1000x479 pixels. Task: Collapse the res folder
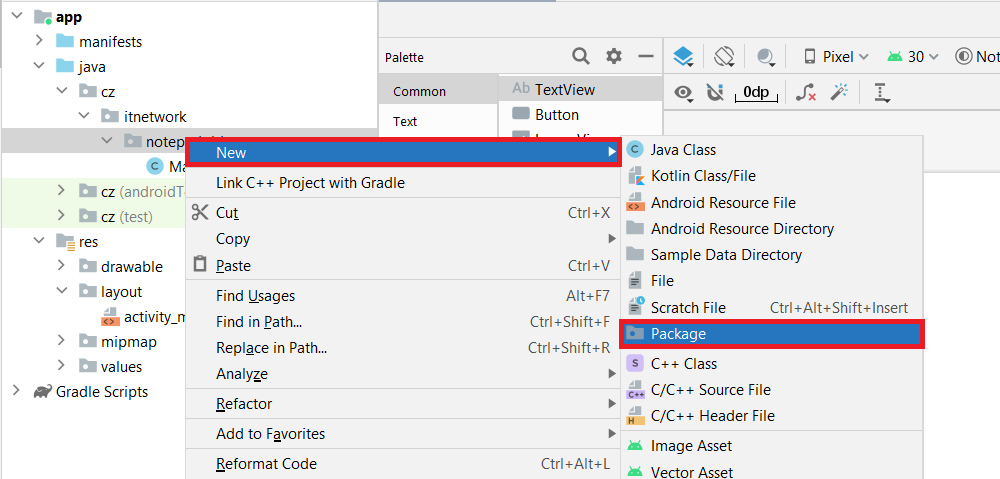38,241
